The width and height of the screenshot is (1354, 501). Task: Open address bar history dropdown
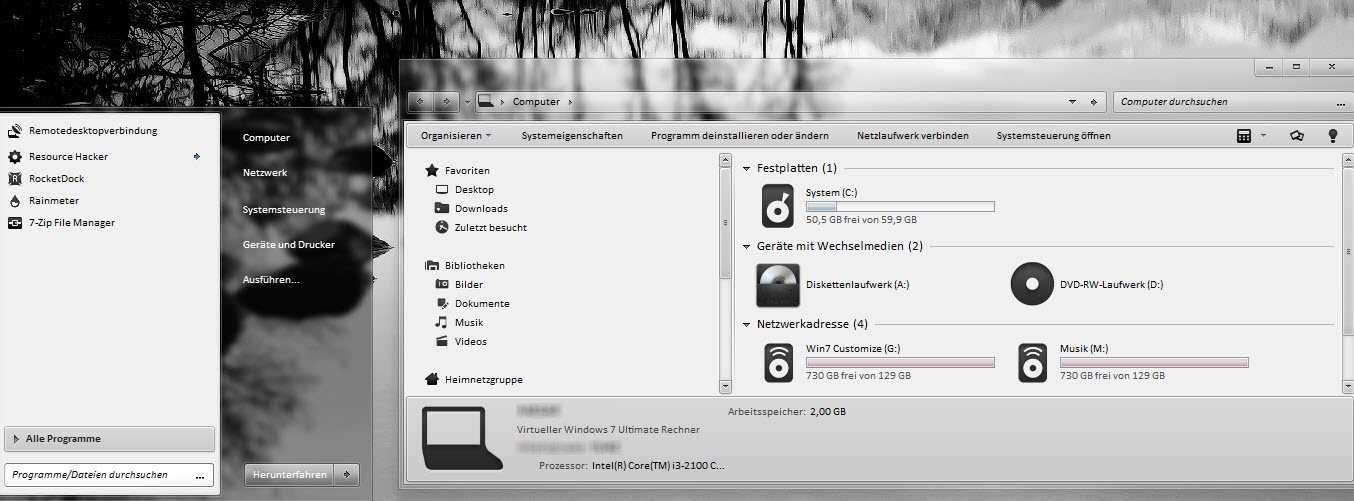click(x=1072, y=102)
